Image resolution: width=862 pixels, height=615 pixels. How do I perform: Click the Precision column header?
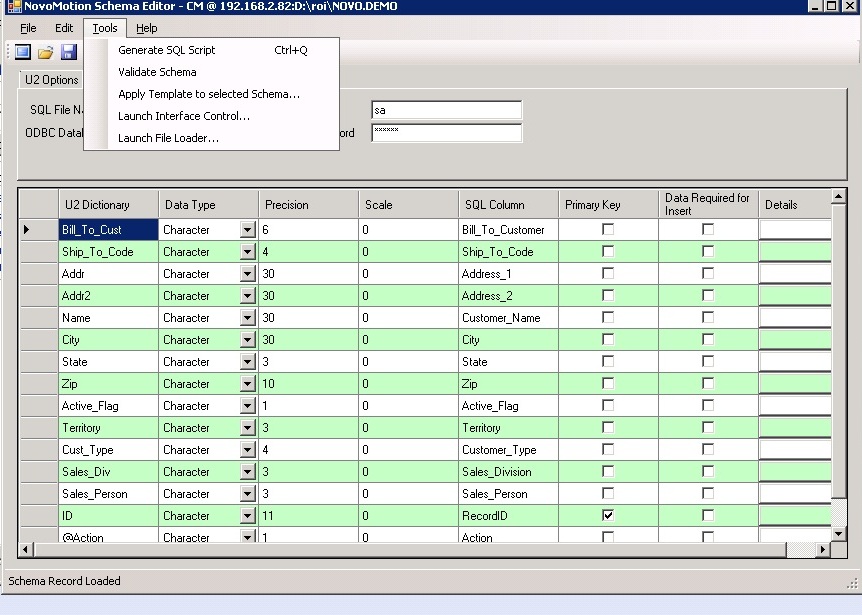[x=287, y=205]
